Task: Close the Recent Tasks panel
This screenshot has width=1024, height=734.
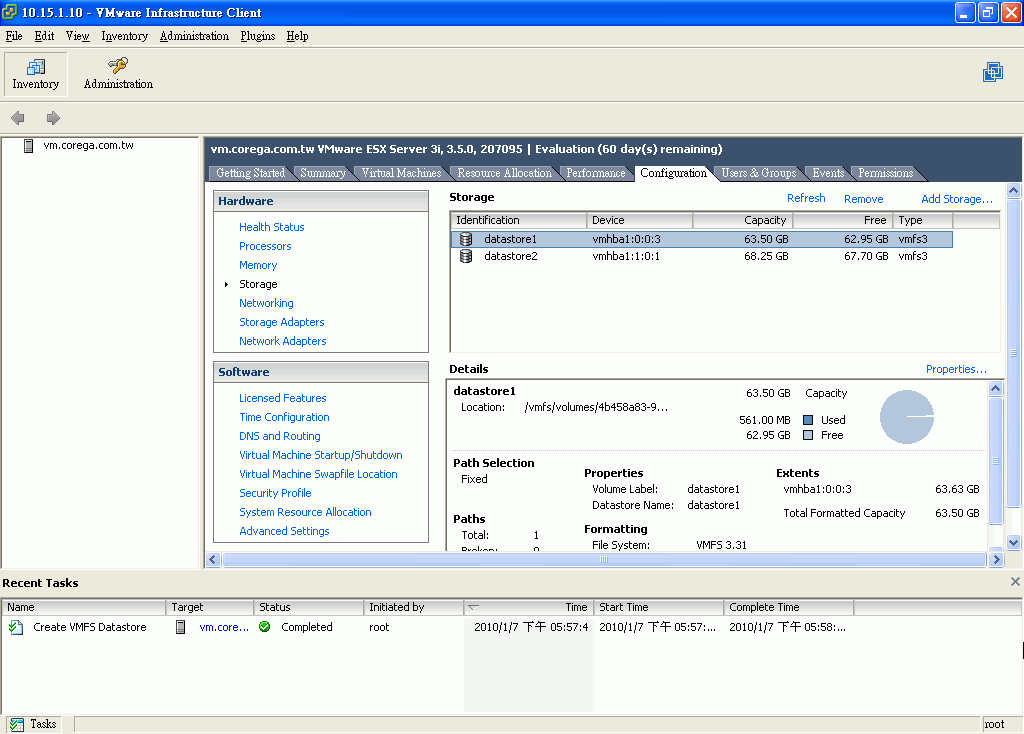Action: (x=1015, y=582)
